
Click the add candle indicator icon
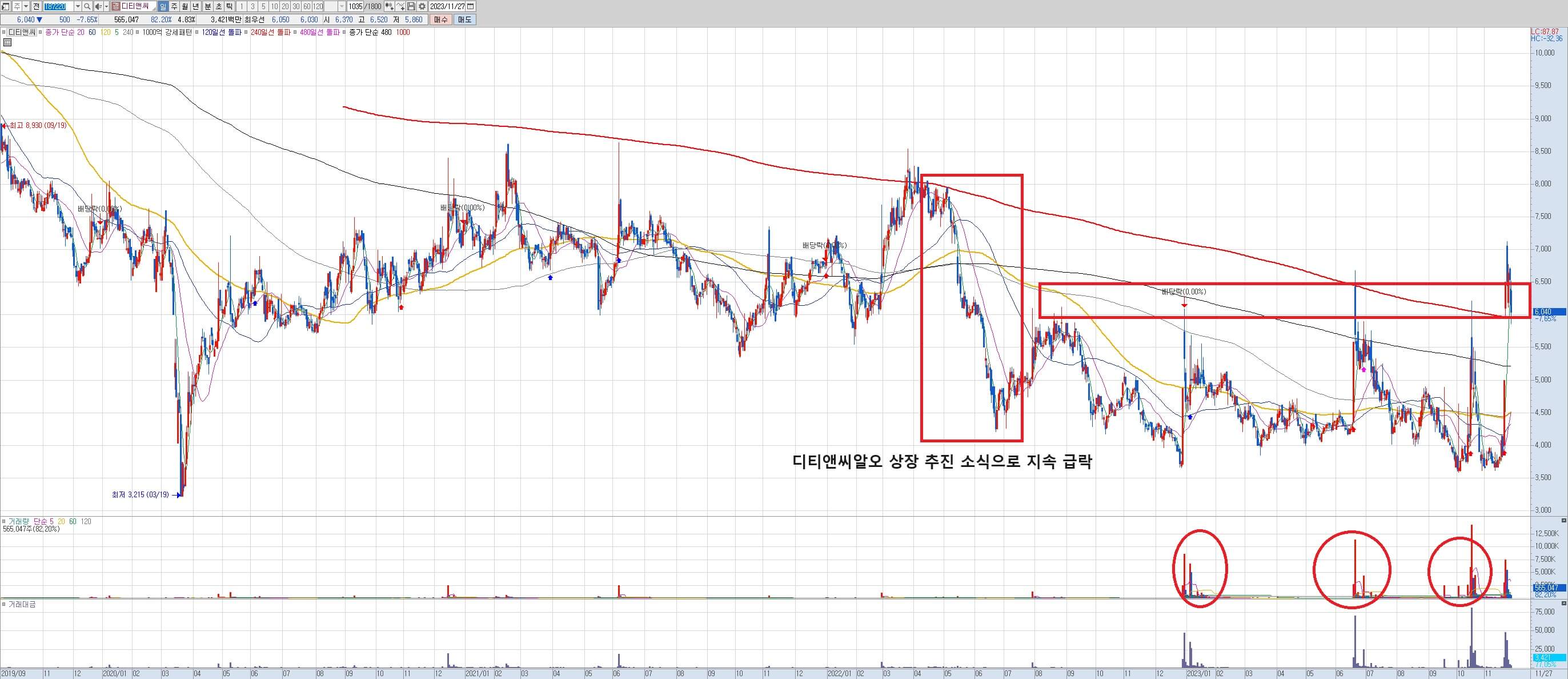click(x=389, y=7)
